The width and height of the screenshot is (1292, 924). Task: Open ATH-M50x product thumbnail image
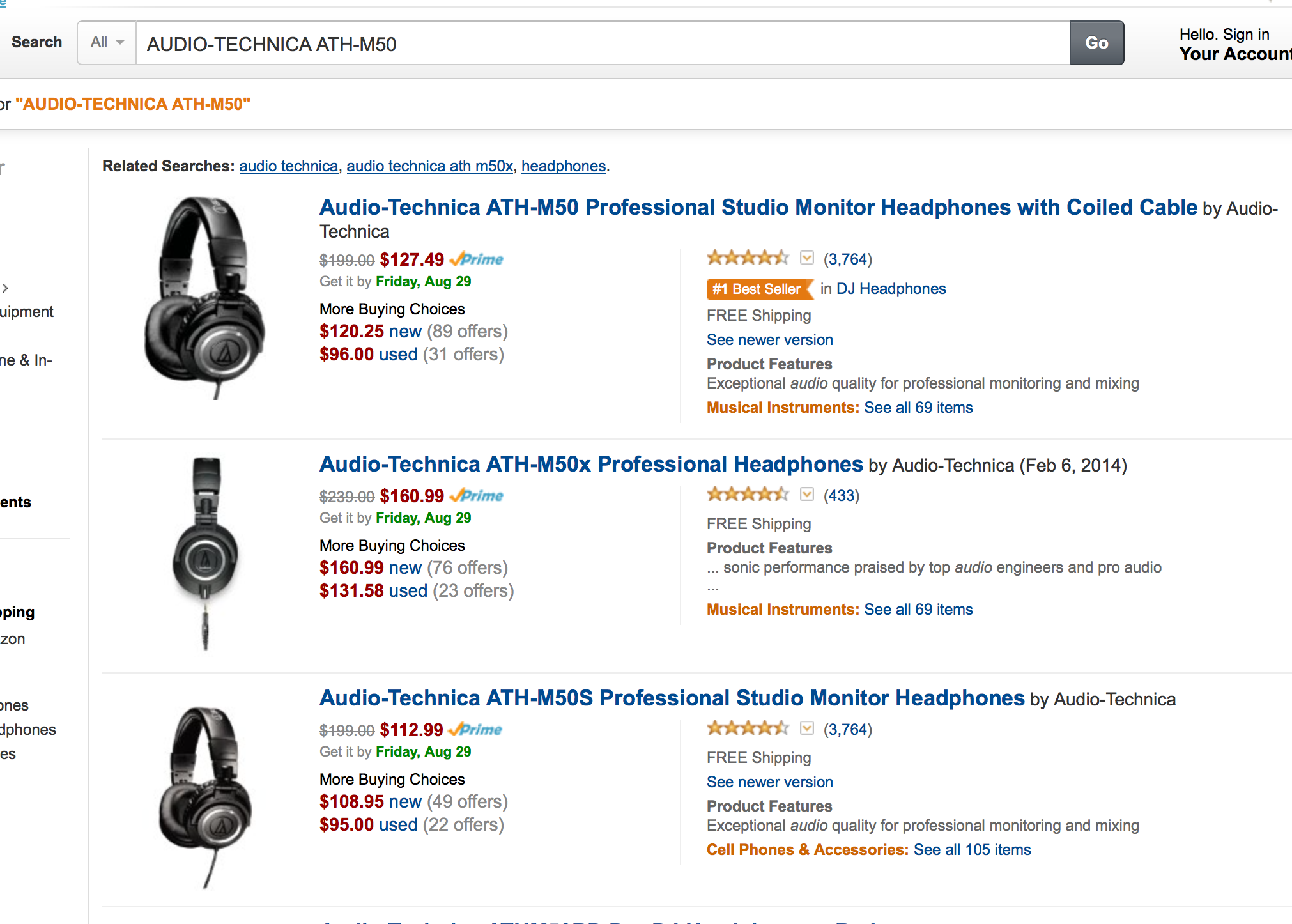click(206, 553)
